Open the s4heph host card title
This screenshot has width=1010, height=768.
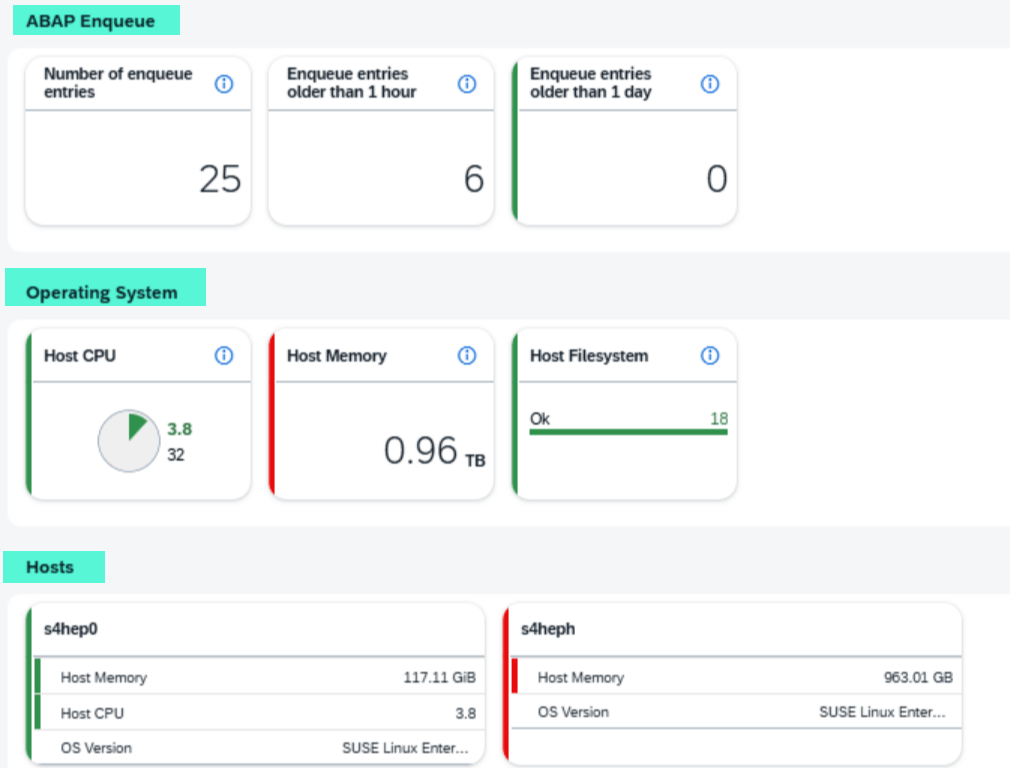548,629
